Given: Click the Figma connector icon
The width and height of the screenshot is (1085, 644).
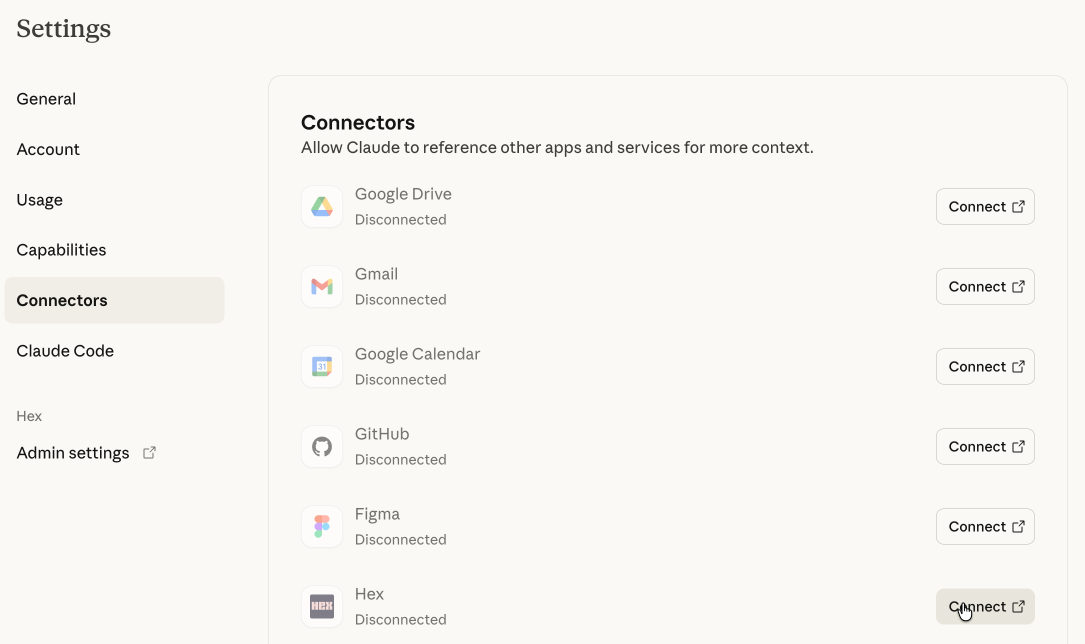Looking at the screenshot, I should 322,526.
